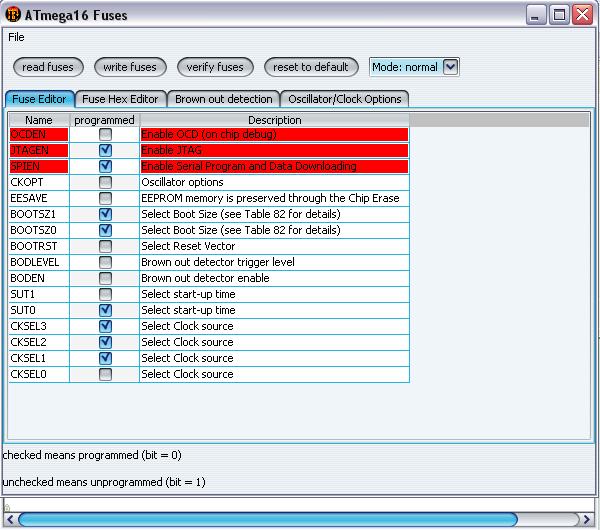Click reset to default button
600x530 pixels.
311,67
